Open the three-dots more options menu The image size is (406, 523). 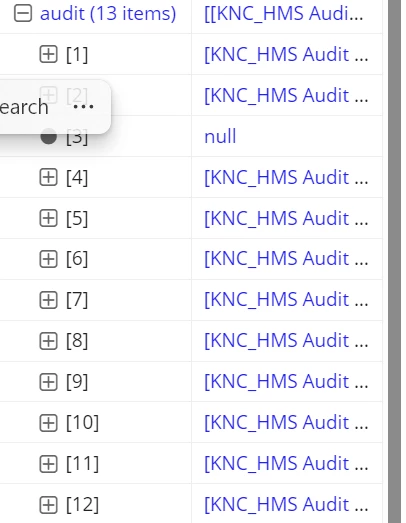click(83, 107)
